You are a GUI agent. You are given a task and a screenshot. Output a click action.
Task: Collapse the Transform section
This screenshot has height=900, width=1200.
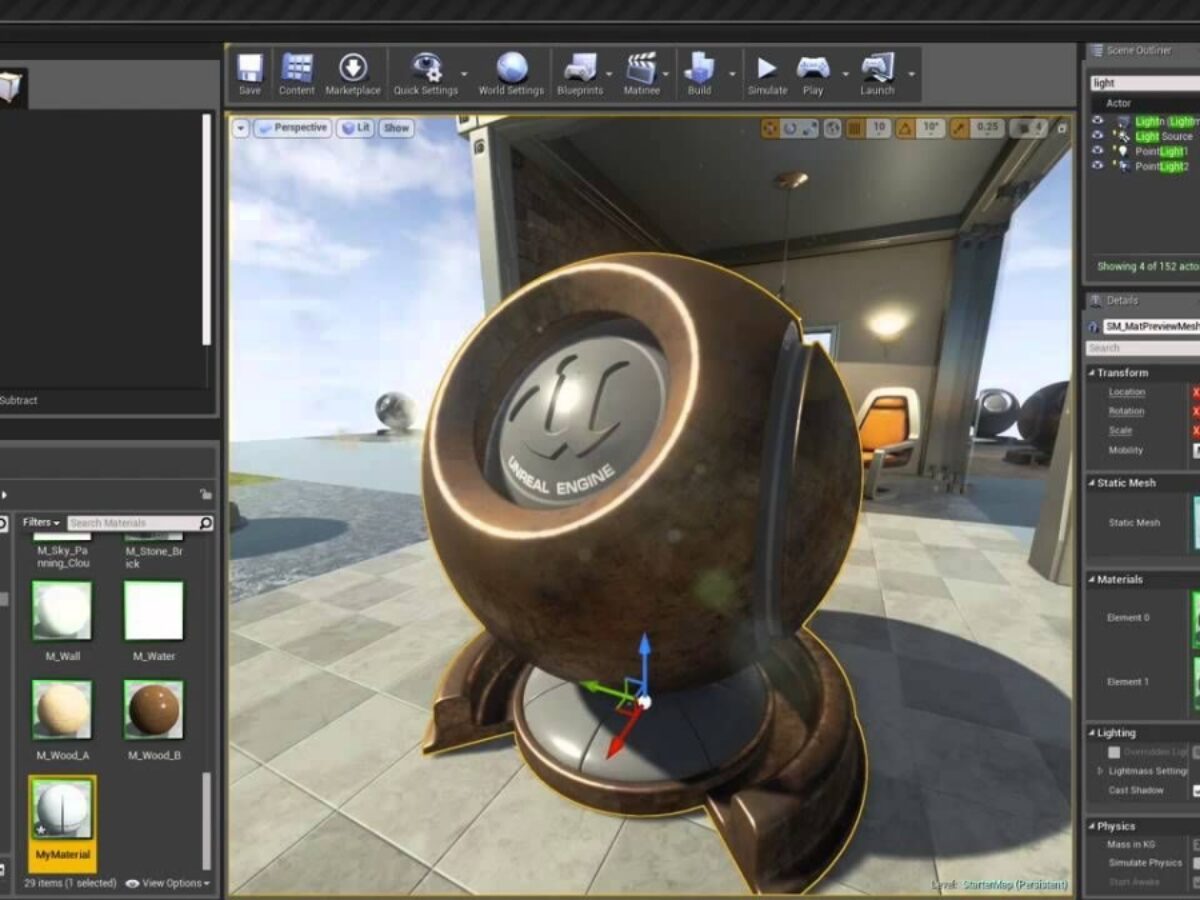pos(1092,373)
